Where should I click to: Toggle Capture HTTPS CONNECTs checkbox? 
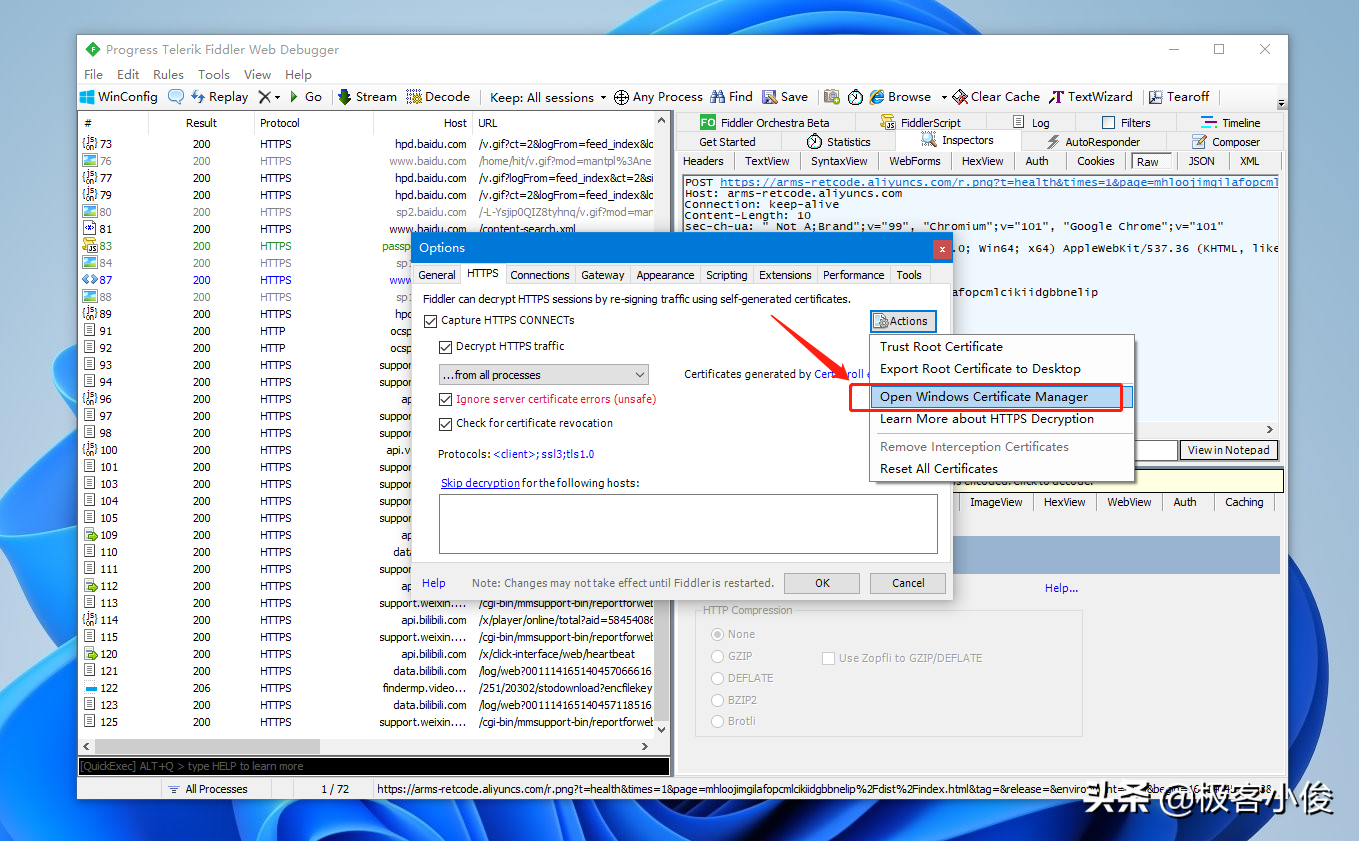(x=431, y=321)
